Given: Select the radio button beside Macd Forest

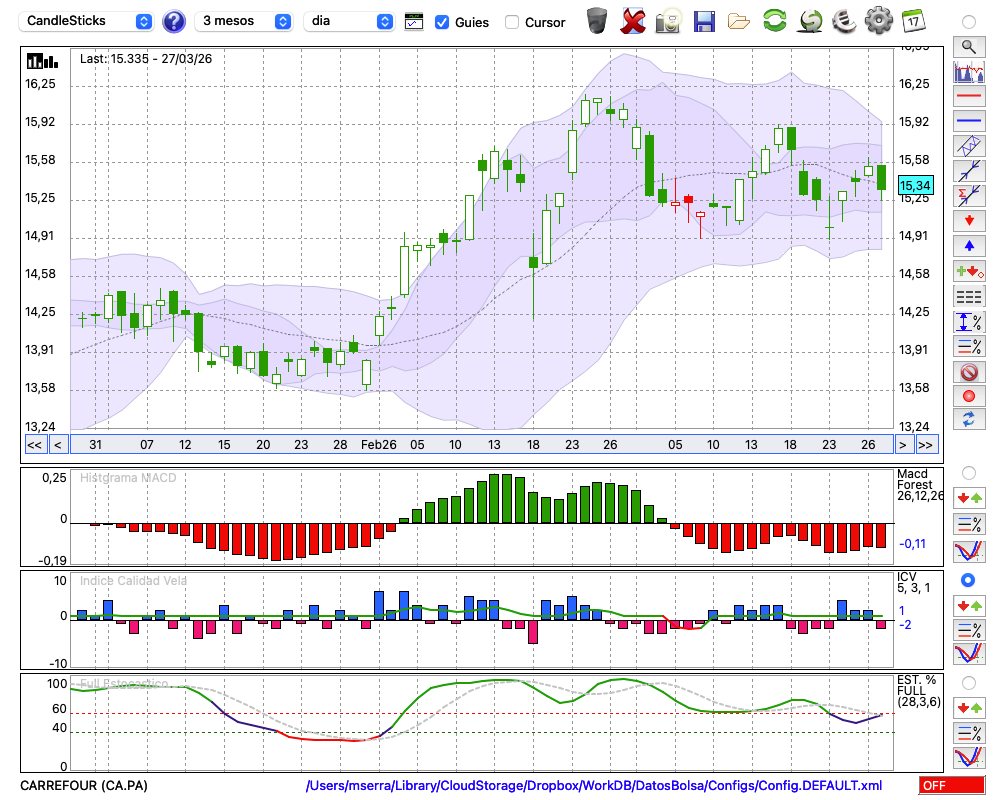Looking at the screenshot, I should click(967, 472).
